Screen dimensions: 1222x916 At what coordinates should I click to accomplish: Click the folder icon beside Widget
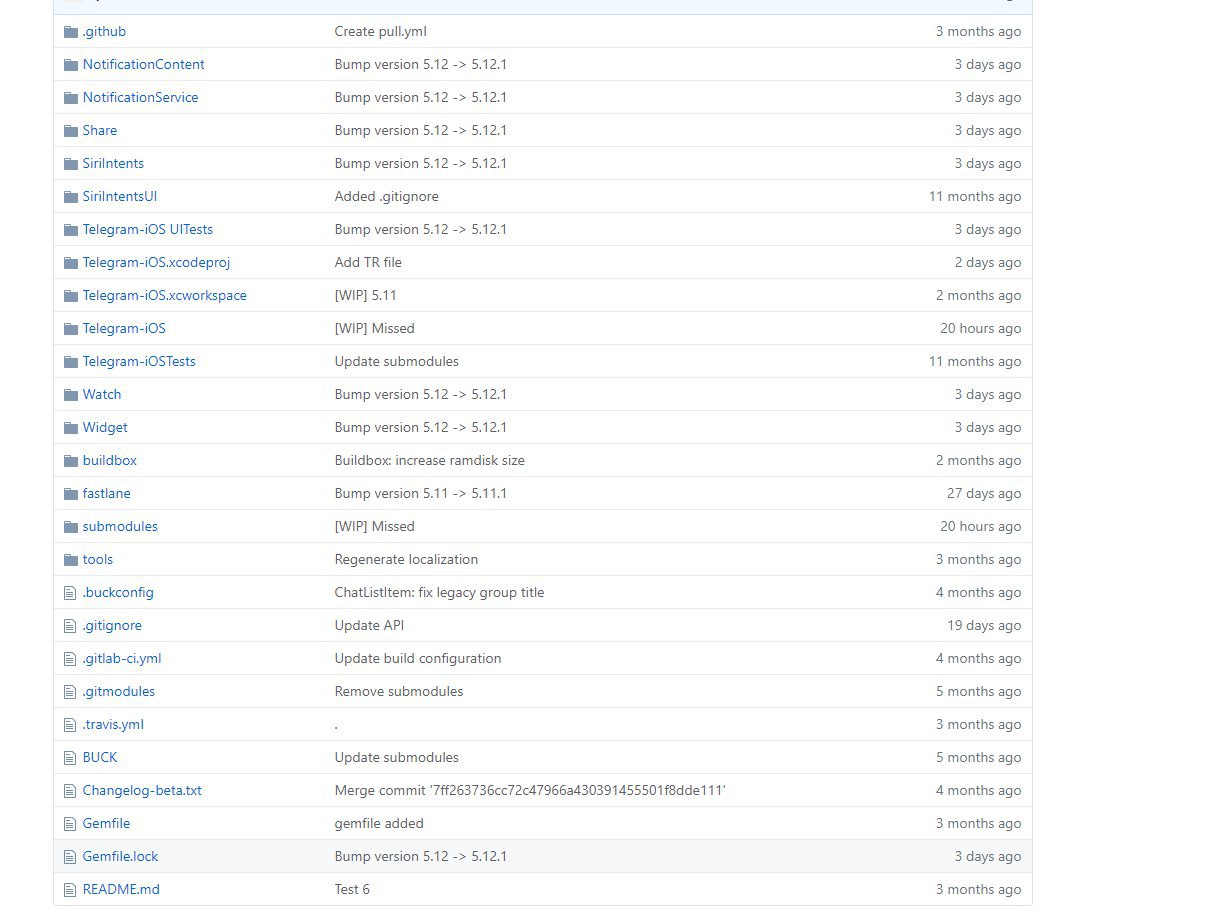pos(70,428)
